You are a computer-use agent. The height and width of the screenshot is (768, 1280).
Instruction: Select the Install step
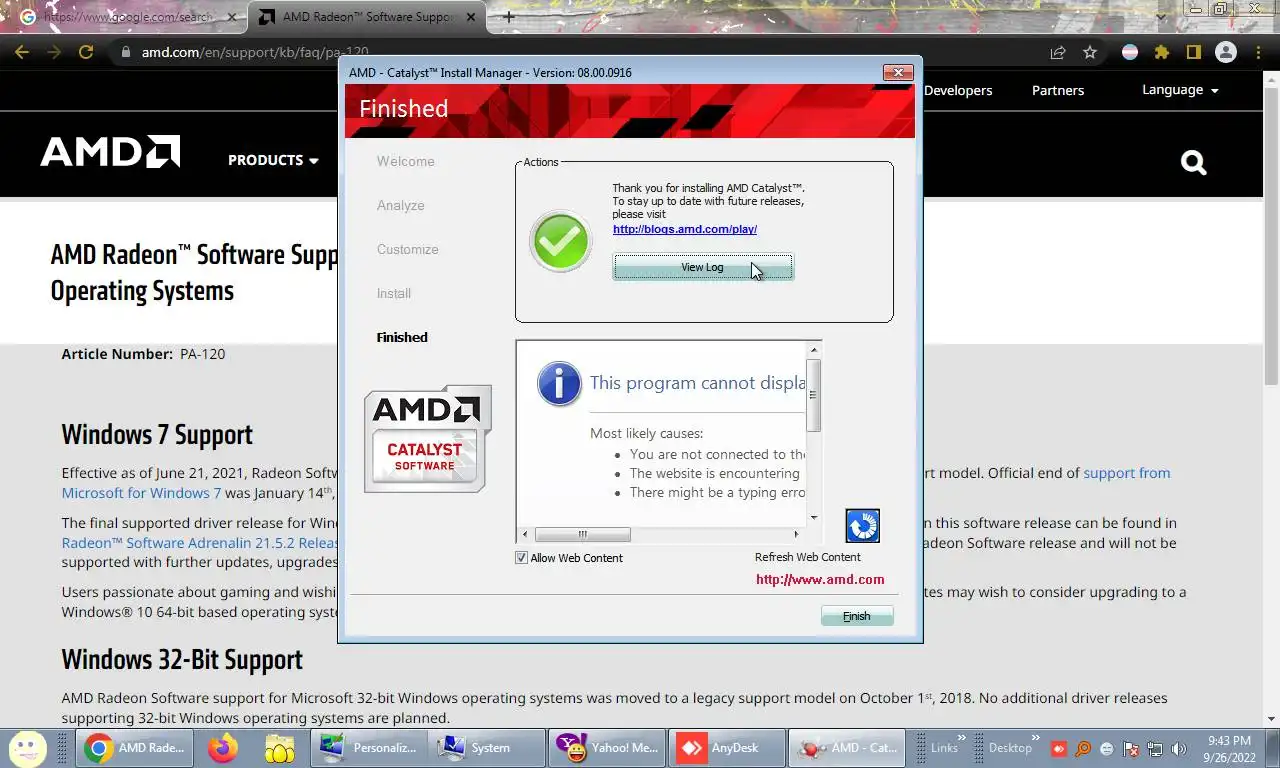[393, 293]
